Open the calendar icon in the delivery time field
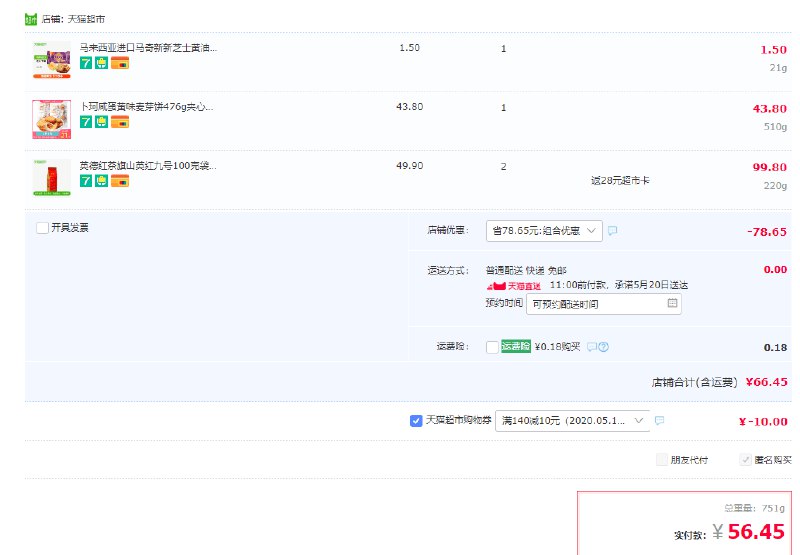Viewport: 800px width, 555px height. click(x=672, y=303)
